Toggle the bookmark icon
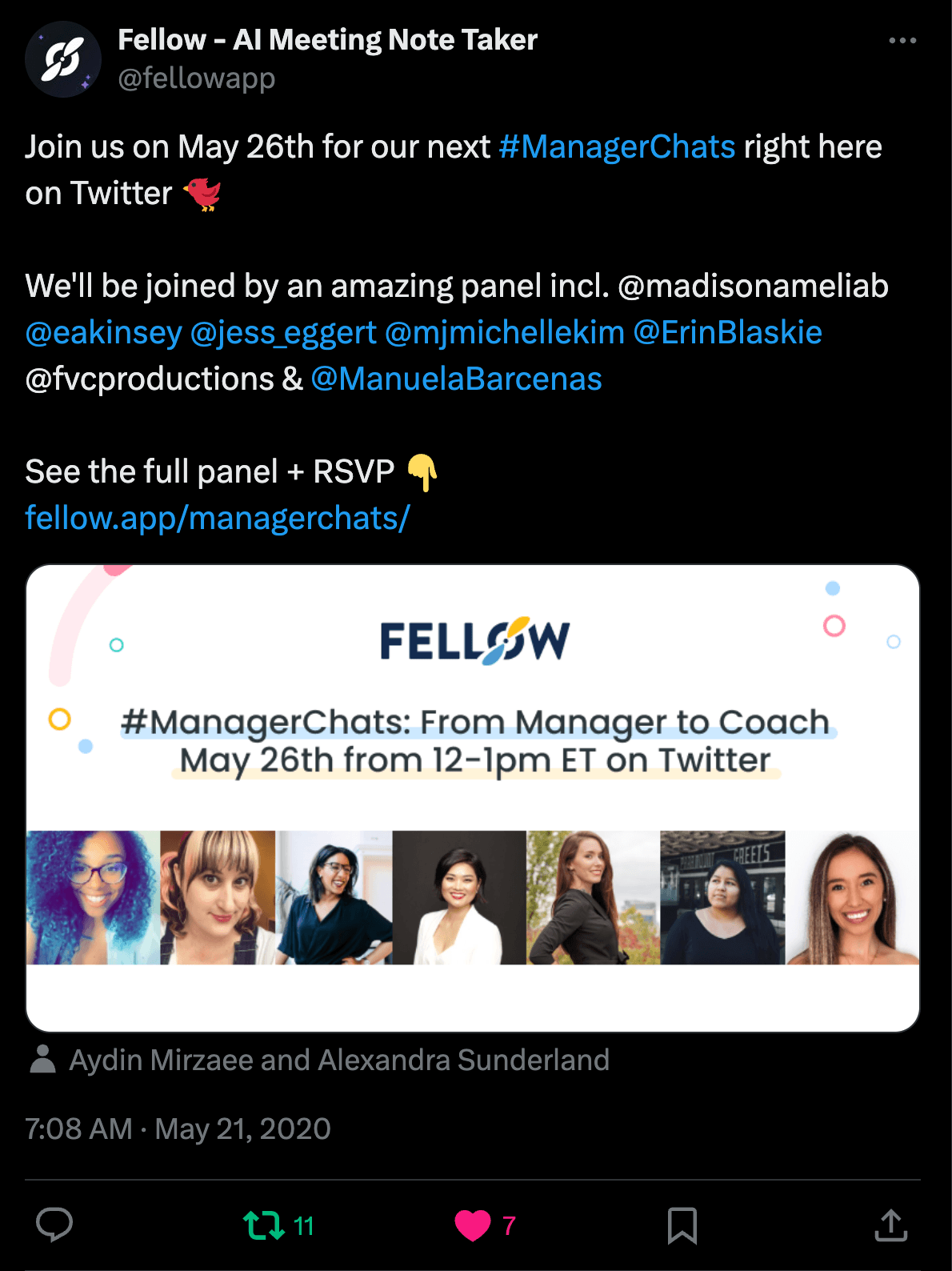This screenshot has height=1271, width=952. (x=682, y=1225)
